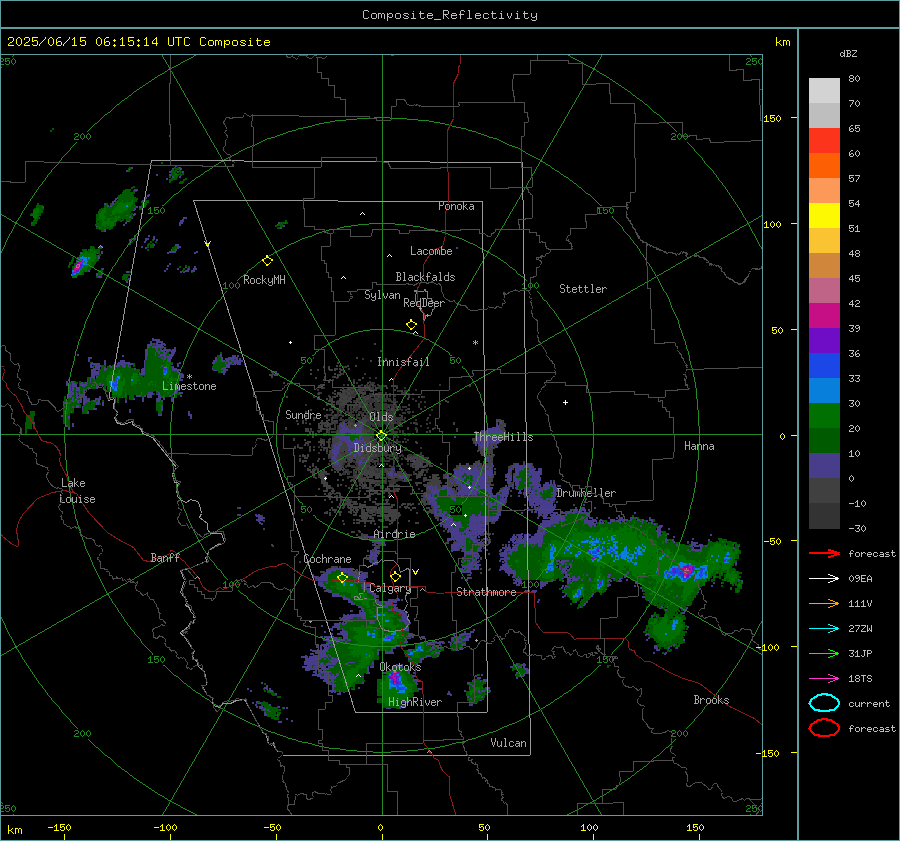Click the Hanna town label

click(x=699, y=446)
